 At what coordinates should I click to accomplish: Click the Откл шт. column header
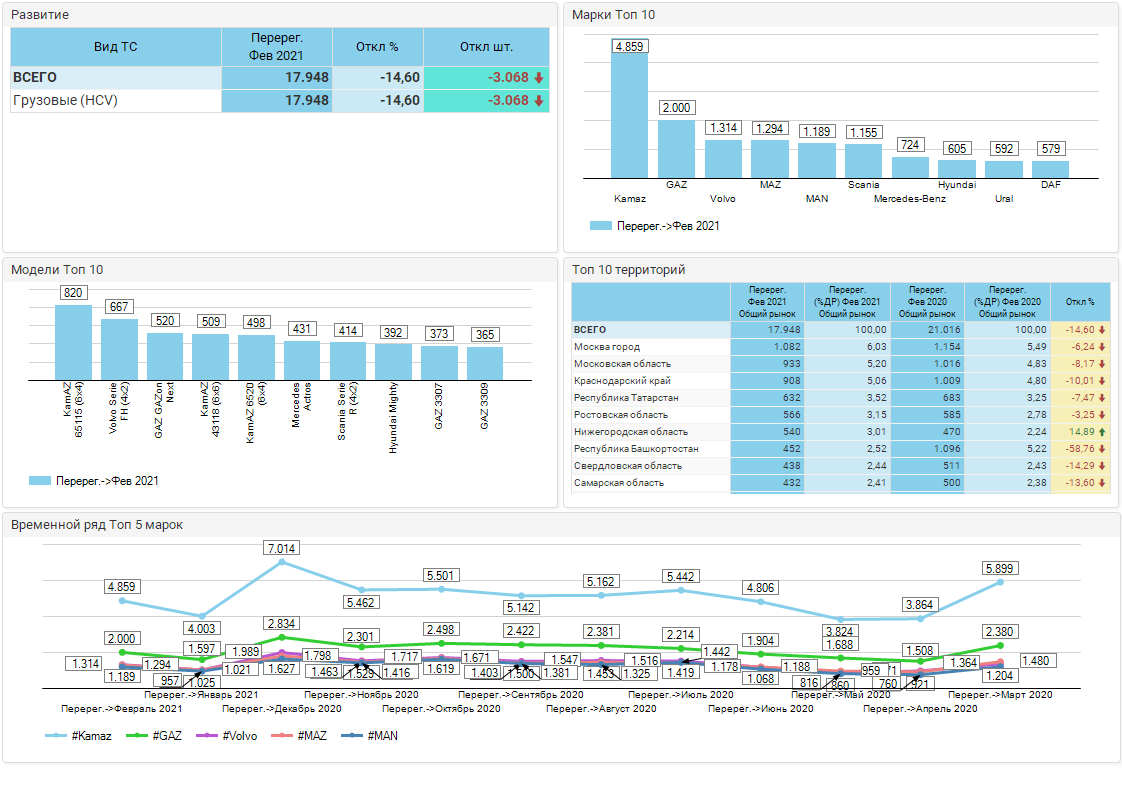coord(486,47)
